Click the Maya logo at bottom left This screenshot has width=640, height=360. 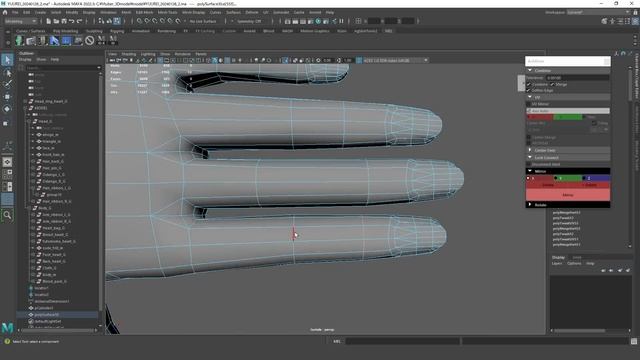tap(7, 327)
